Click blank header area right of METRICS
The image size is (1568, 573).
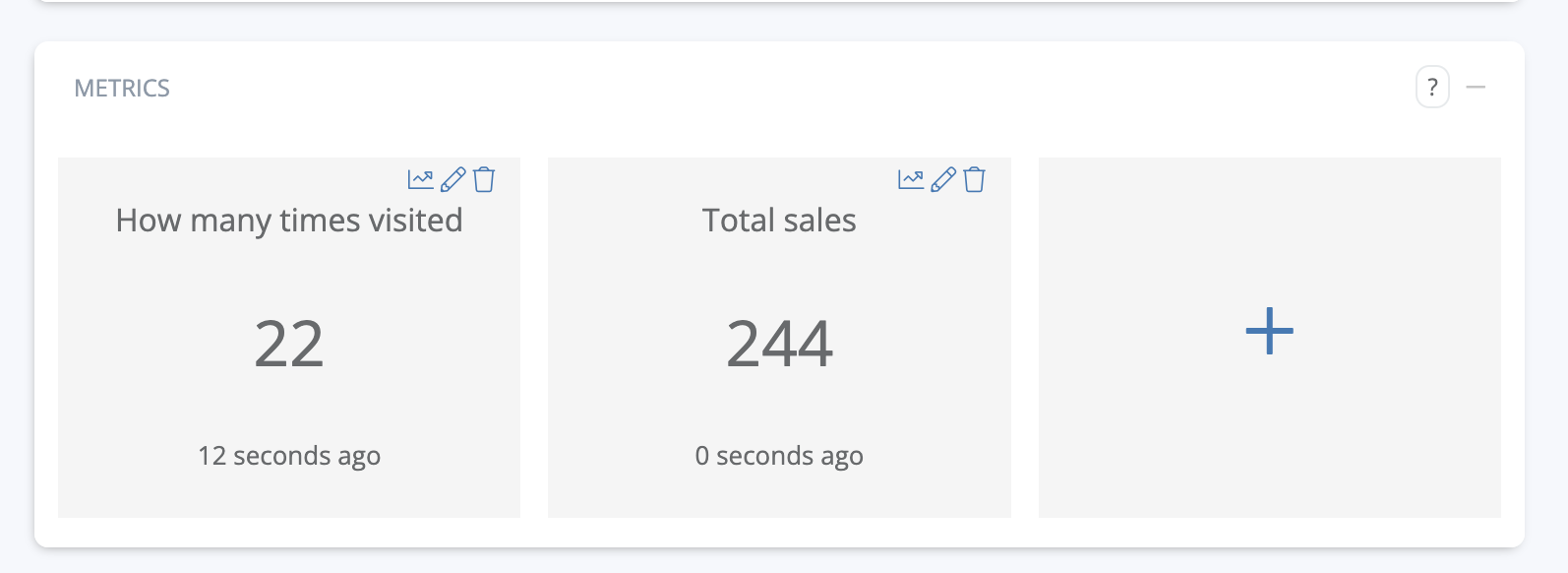[787, 89]
